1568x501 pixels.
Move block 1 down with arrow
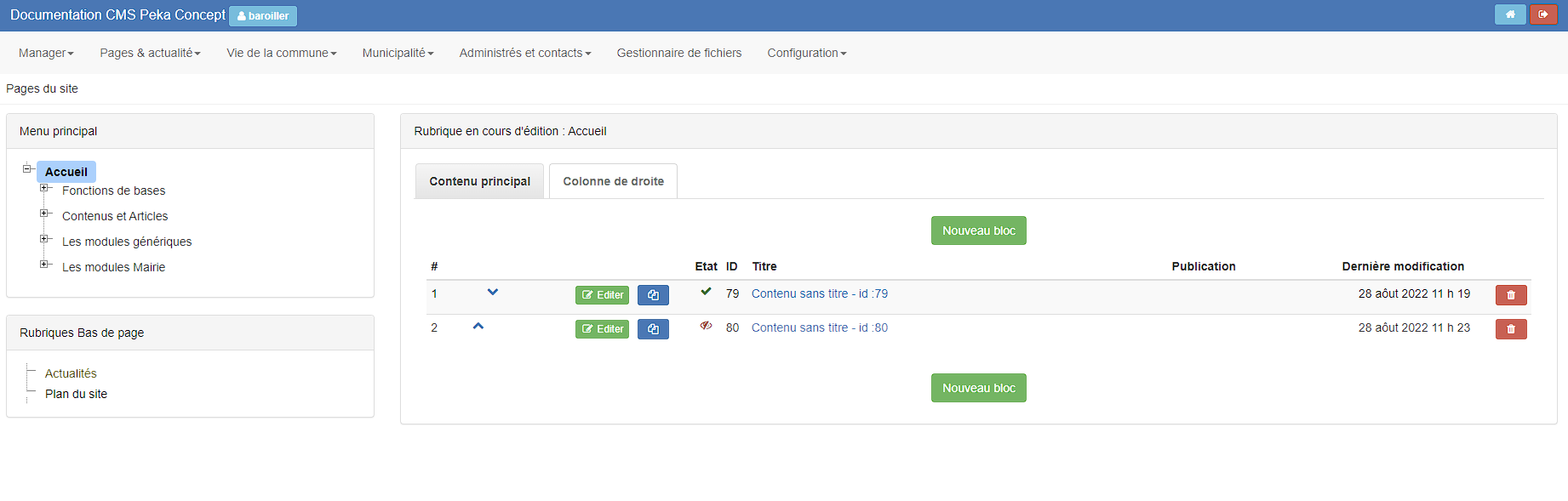tap(493, 292)
